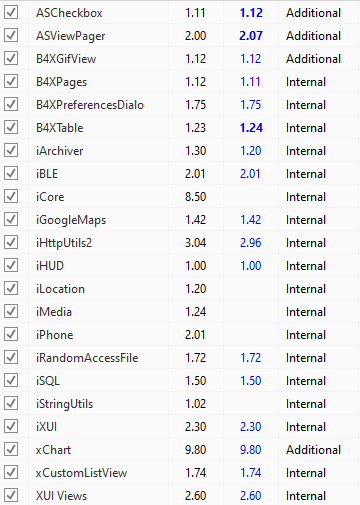Toggle the B4XPages checkbox
360x505 pixels.
pyautogui.click(x=11, y=81)
